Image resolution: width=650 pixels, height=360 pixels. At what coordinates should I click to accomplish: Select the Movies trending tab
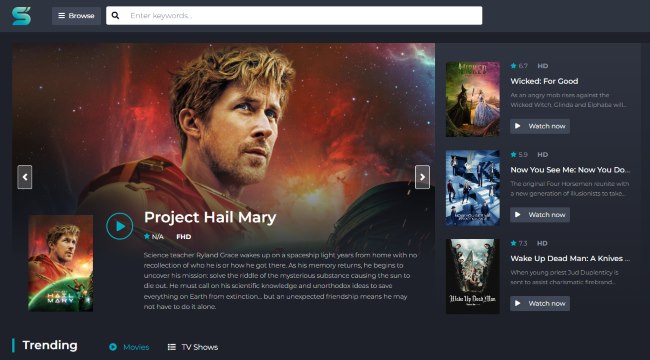(129, 347)
